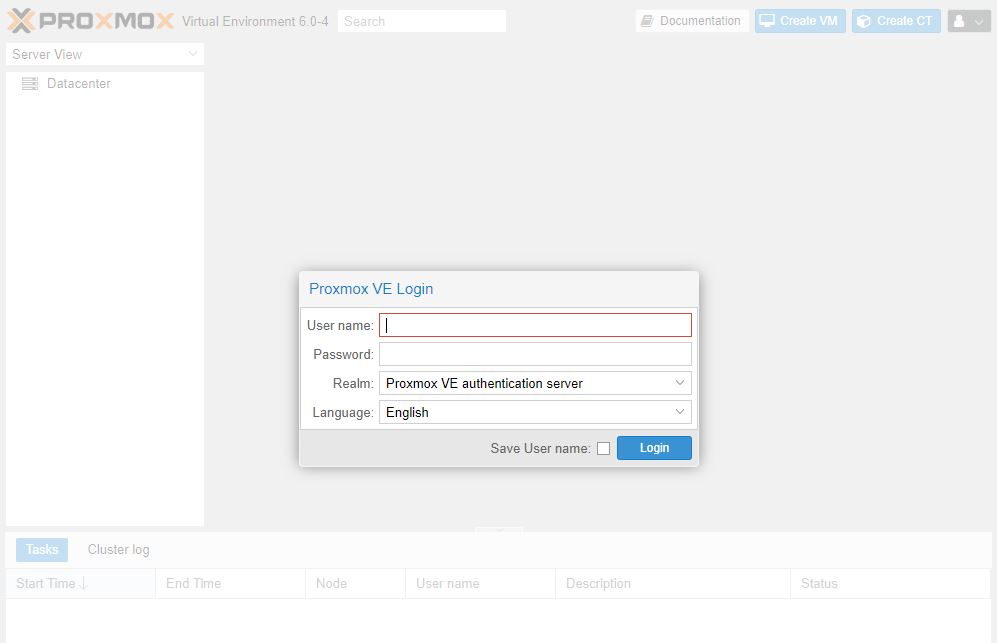Expand the Server View selector
Image resolution: width=997 pixels, height=643 pixels.
click(105, 54)
